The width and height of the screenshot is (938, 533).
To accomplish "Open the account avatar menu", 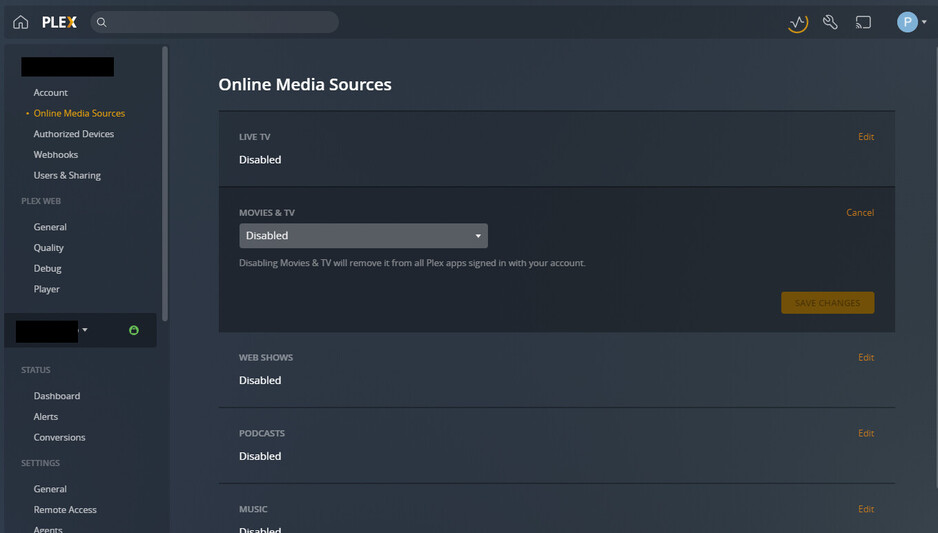I will pos(911,22).
